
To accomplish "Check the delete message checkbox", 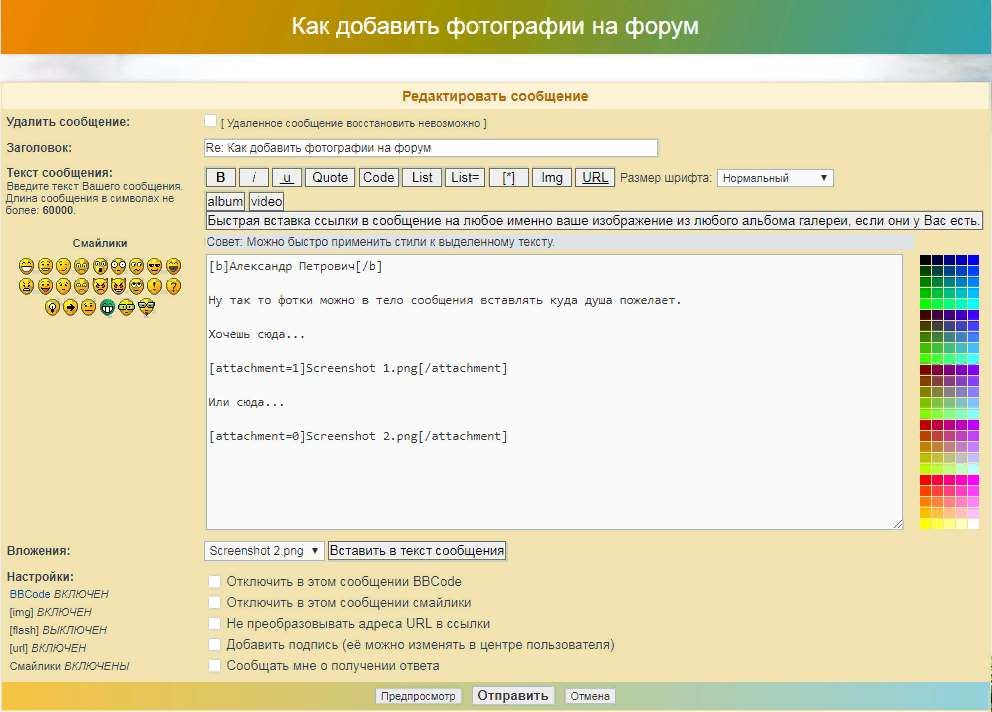I will tap(210, 121).
